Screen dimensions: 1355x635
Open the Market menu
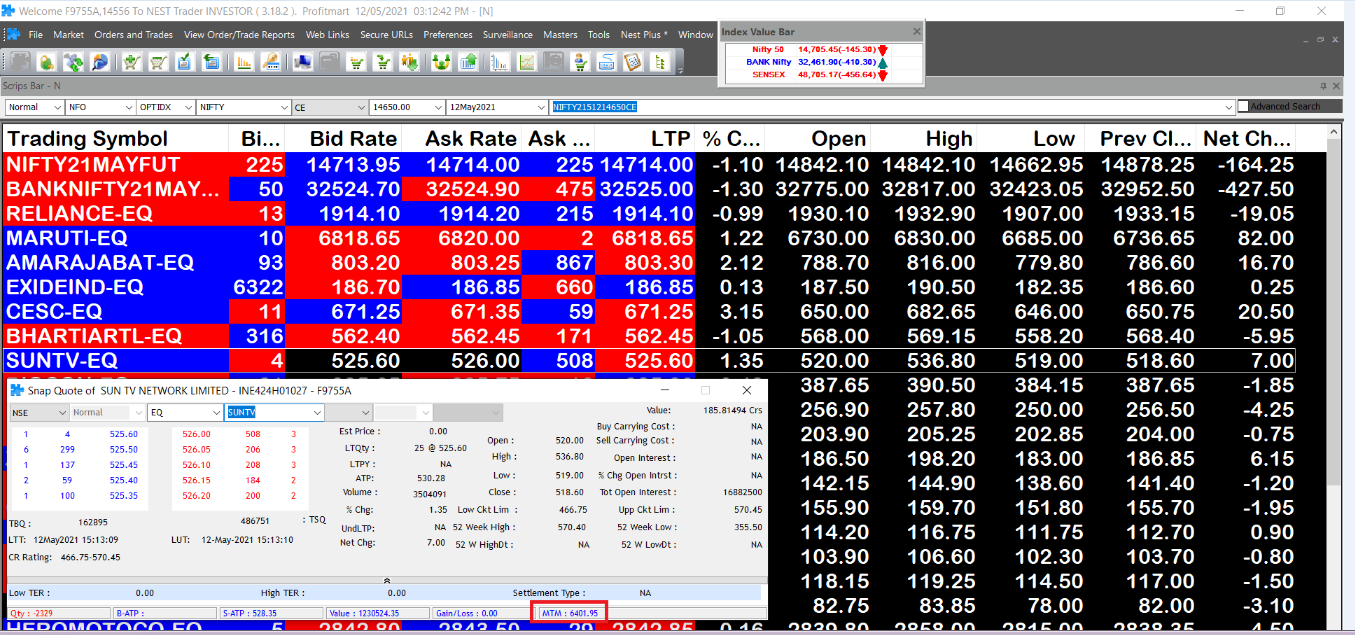(69, 34)
